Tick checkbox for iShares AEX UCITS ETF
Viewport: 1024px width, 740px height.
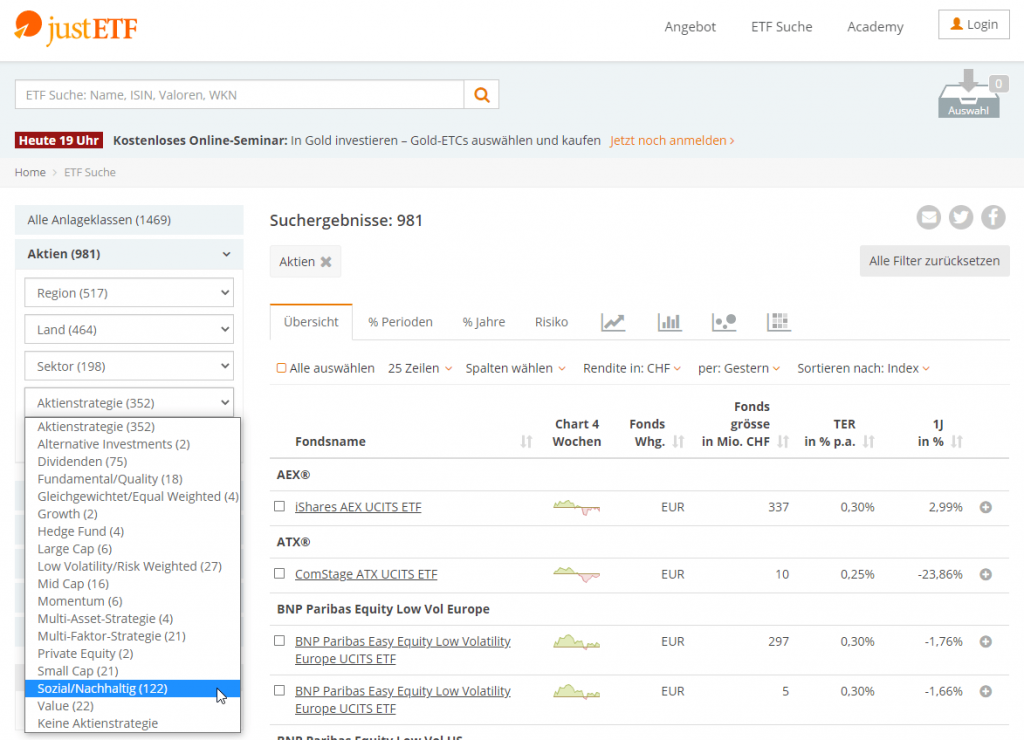[x=280, y=507]
